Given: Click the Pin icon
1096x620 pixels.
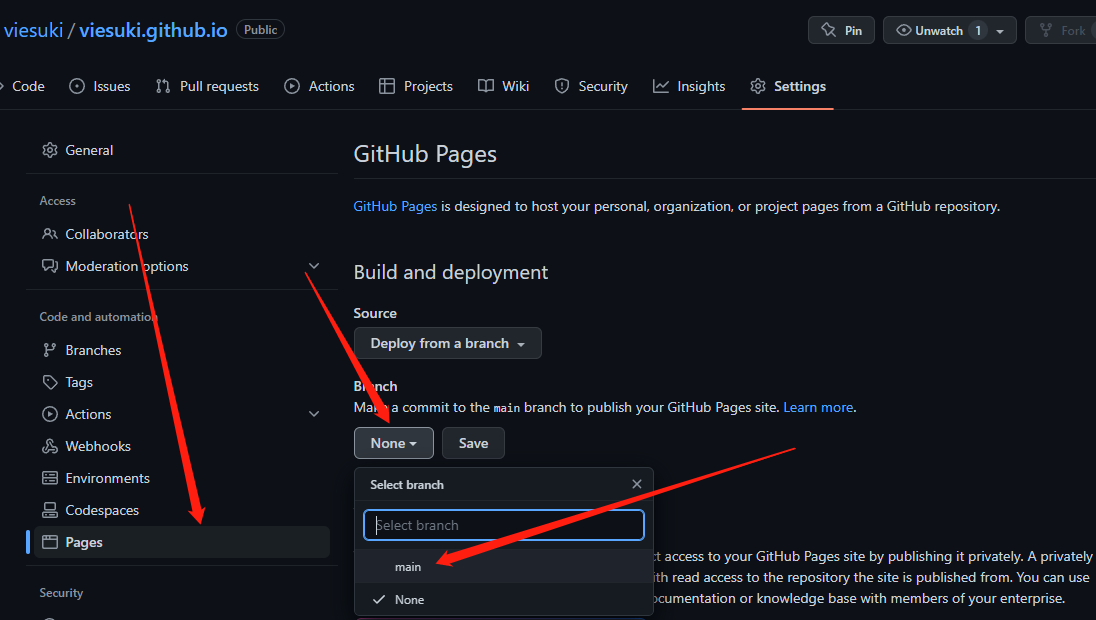Looking at the screenshot, I should coord(828,30).
